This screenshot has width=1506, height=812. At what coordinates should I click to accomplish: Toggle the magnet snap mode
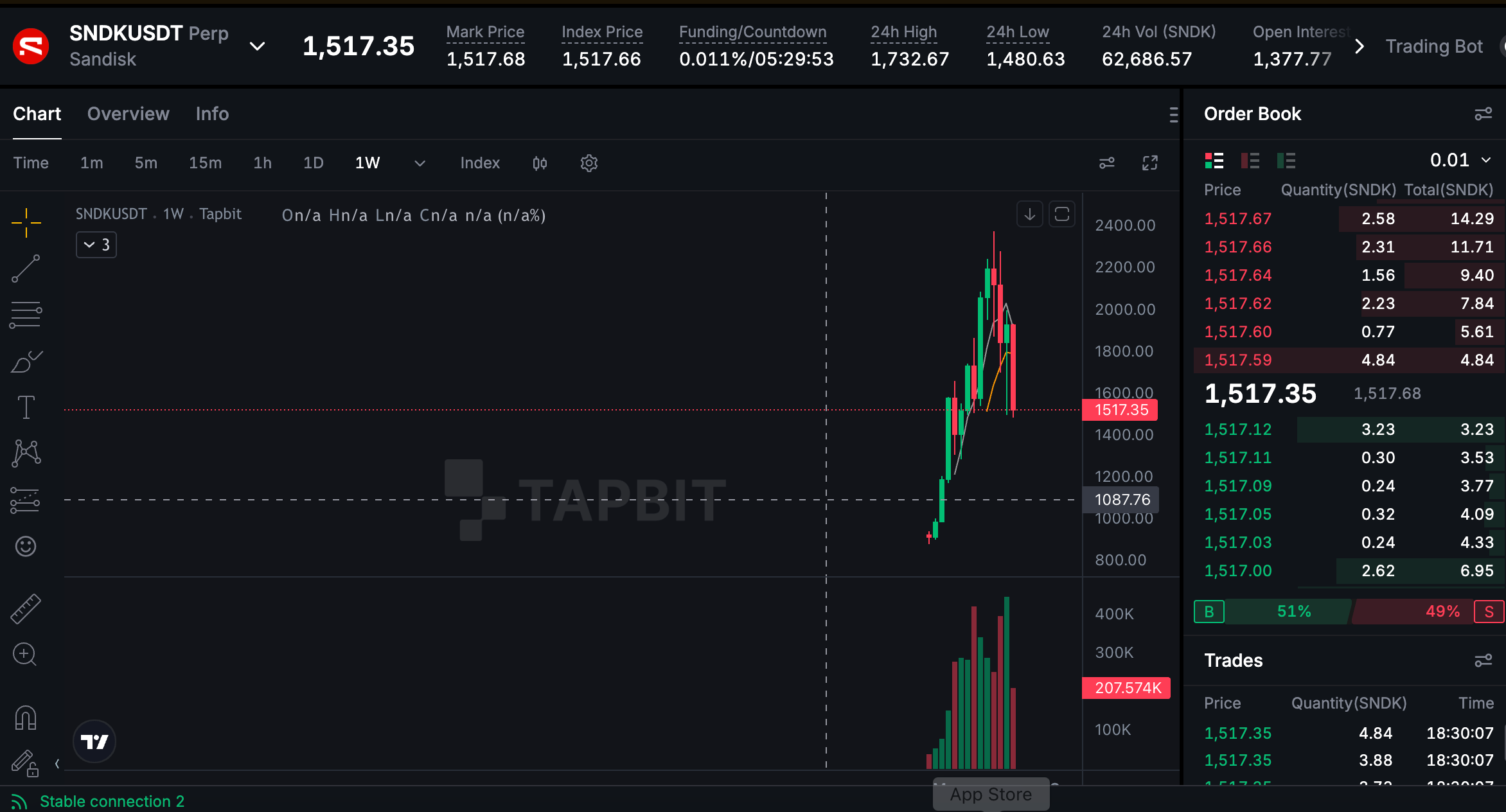click(26, 718)
